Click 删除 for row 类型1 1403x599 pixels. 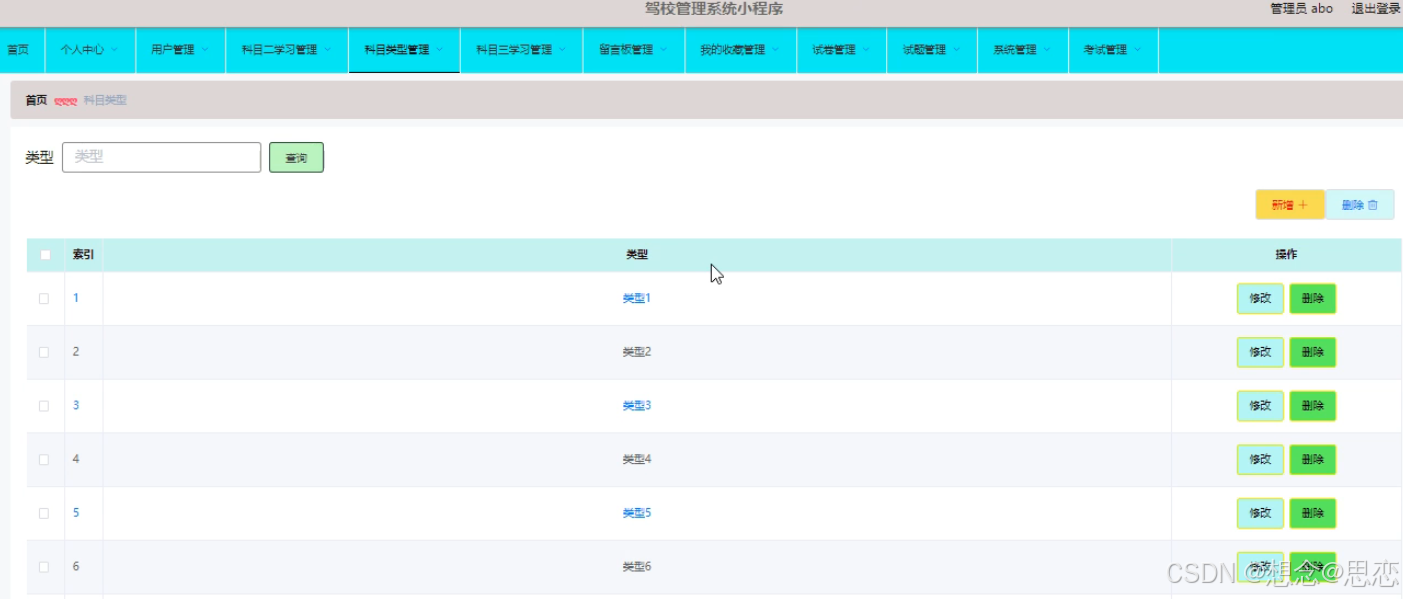[1313, 298]
